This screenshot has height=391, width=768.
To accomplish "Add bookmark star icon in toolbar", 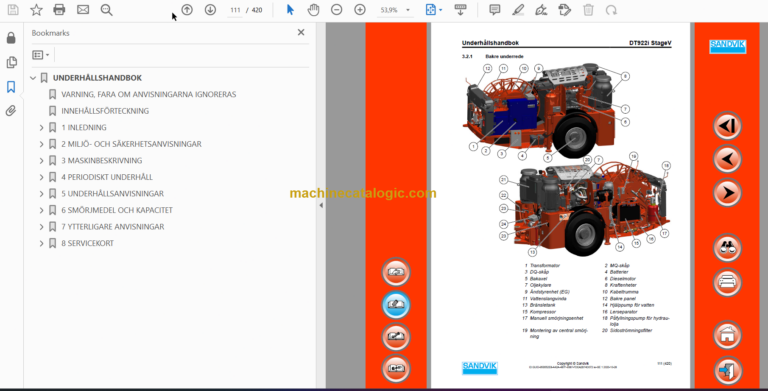I will 36,10.
